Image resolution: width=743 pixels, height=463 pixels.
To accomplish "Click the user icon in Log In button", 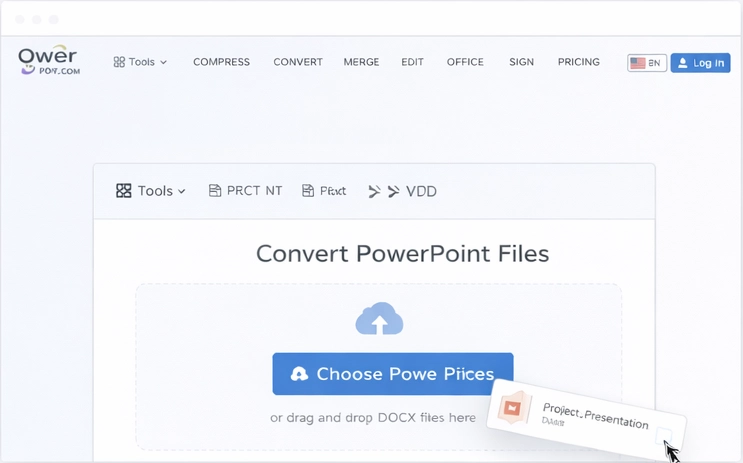I will (682, 63).
